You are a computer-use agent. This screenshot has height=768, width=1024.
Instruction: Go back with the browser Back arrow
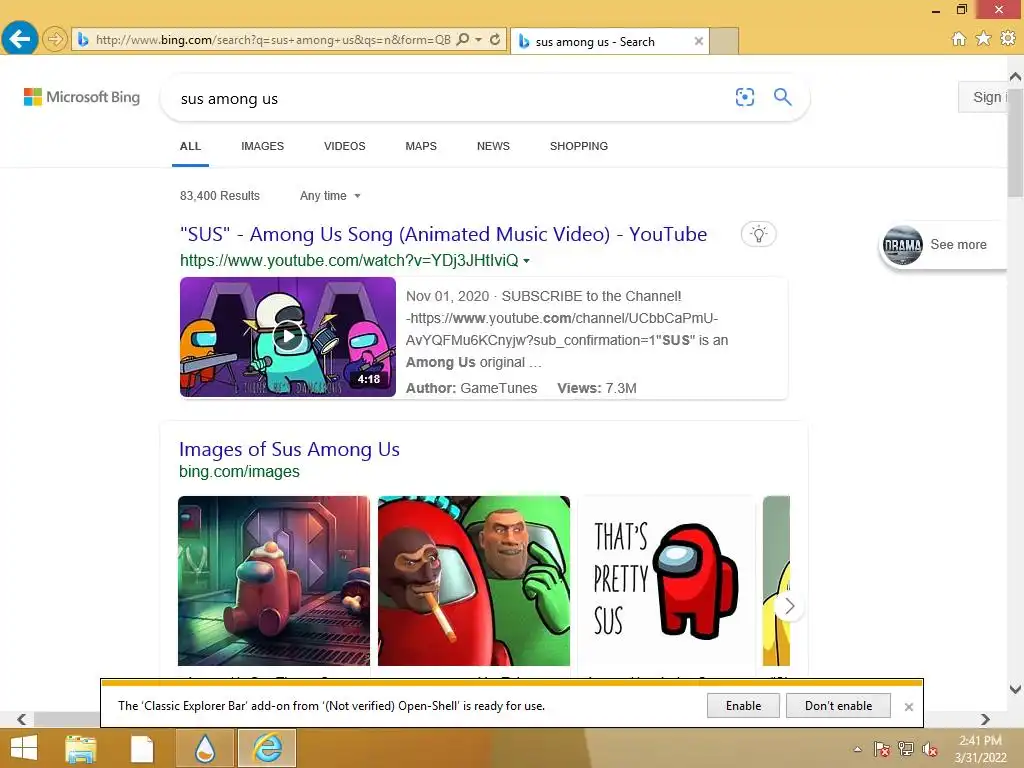point(20,39)
